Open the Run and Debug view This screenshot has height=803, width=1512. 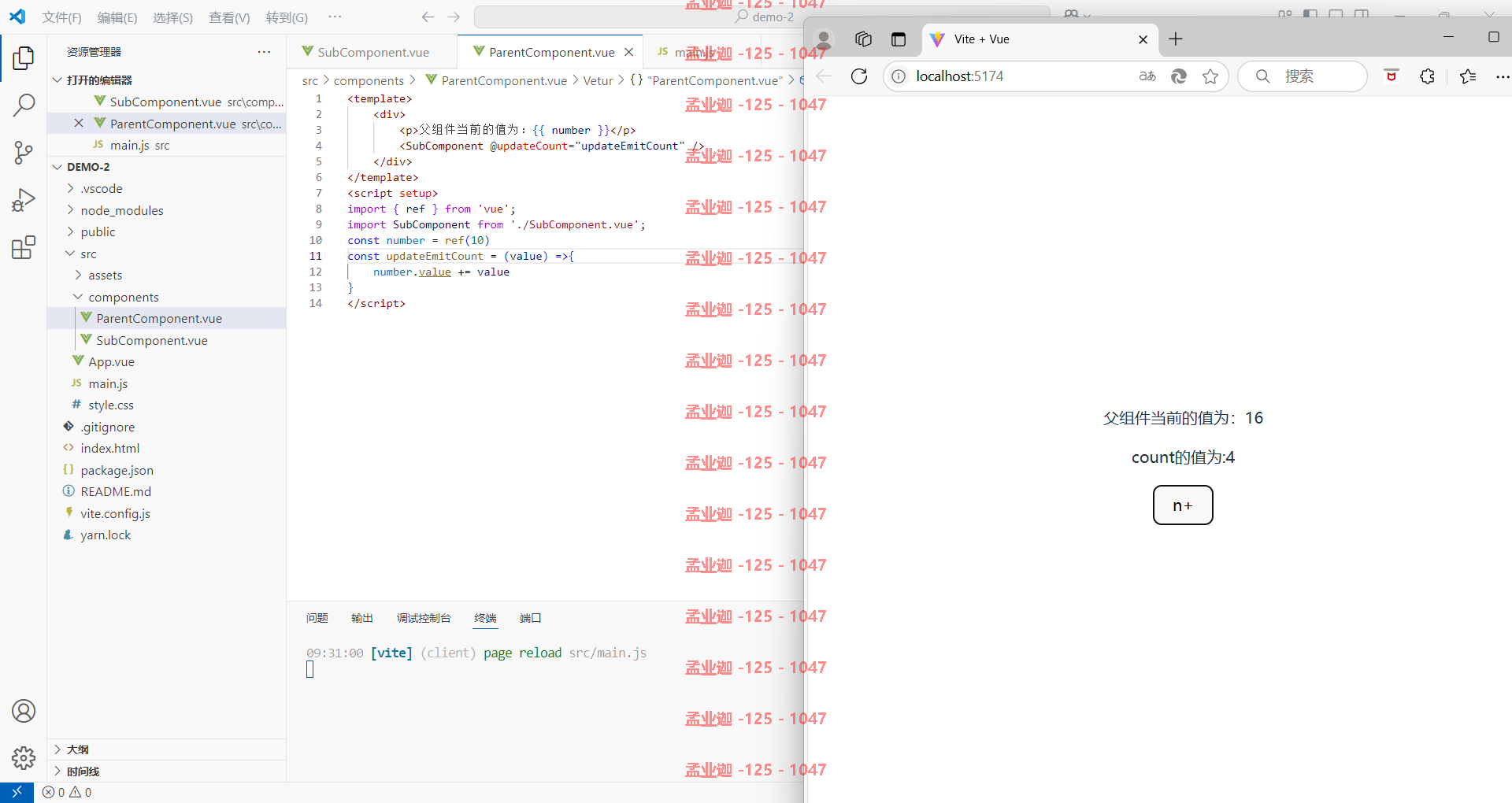pos(24,200)
